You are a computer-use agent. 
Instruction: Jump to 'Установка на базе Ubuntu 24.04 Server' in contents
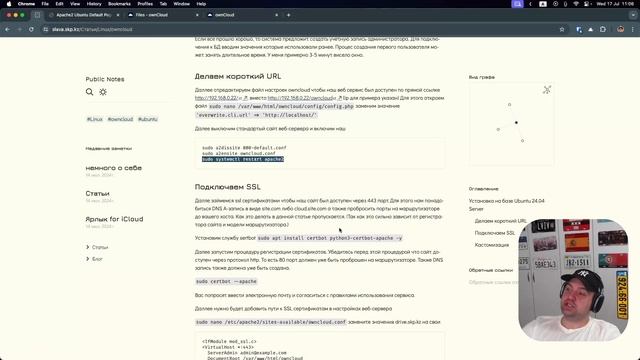(x=507, y=205)
